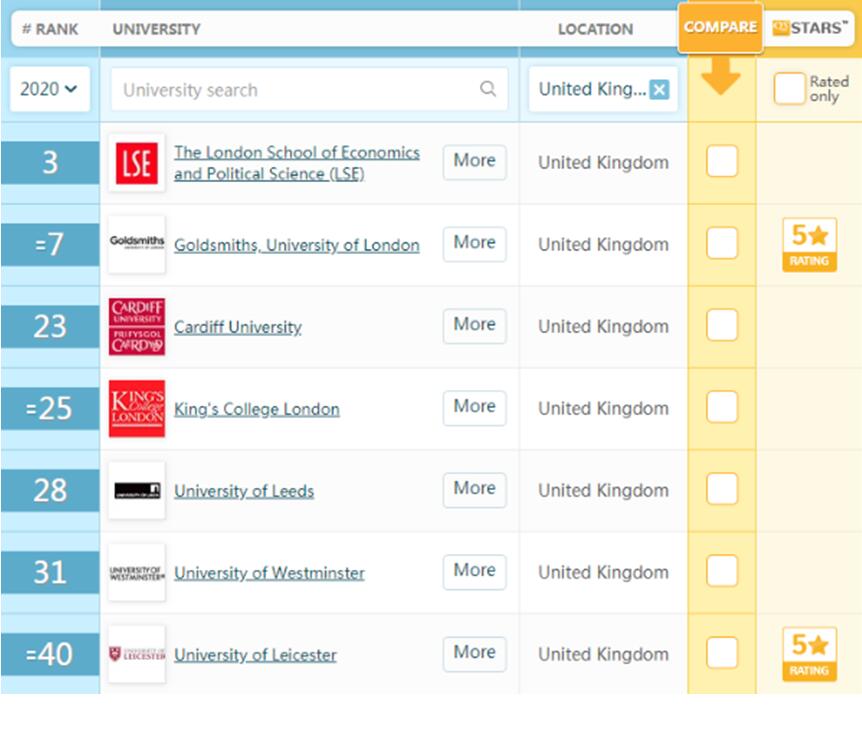Click the LSE logo icon
Image resolution: width=862 pixels, height=744 pixels.
[x=137, y=162]
